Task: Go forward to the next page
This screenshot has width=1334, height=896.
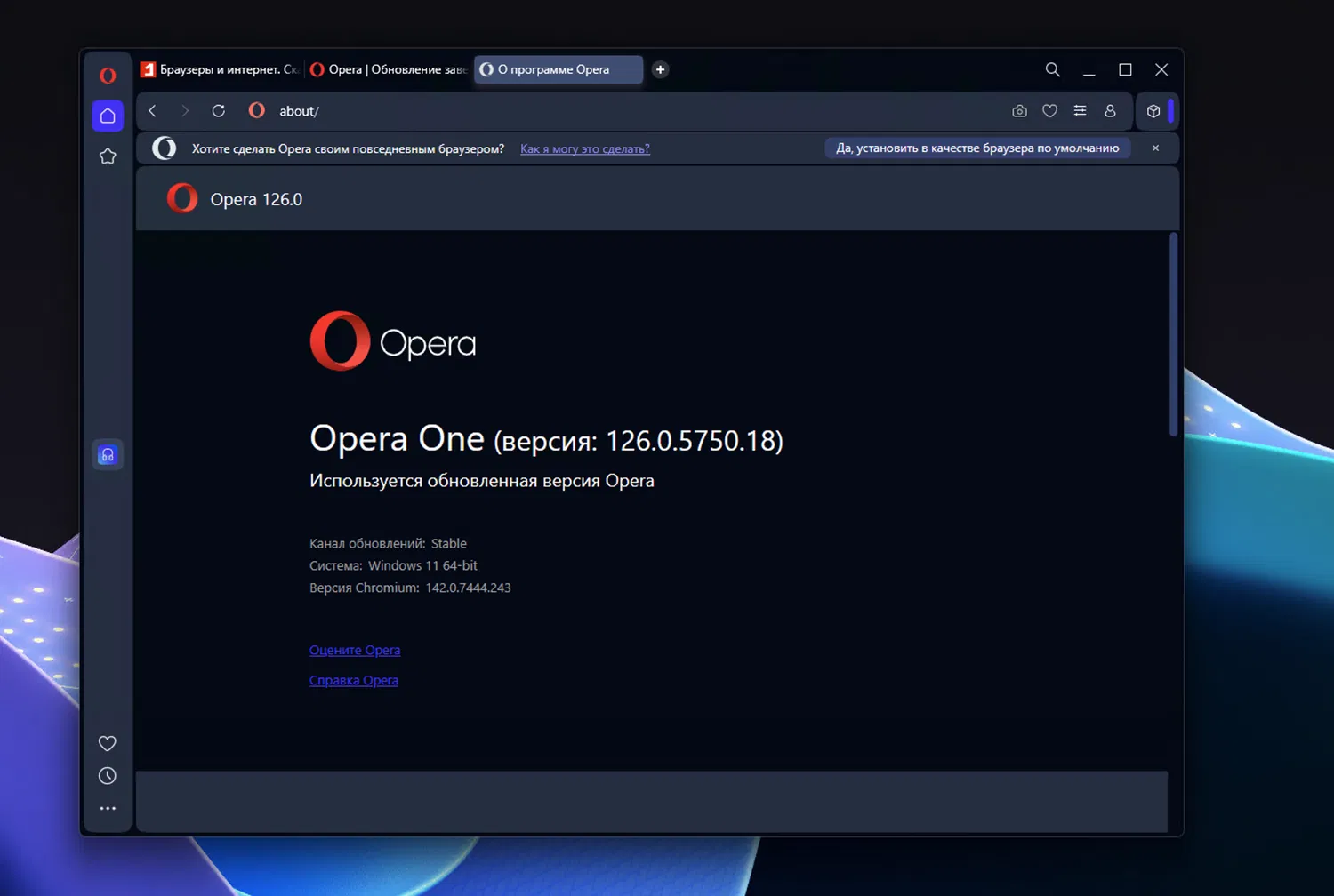Action: pos(185,111)
